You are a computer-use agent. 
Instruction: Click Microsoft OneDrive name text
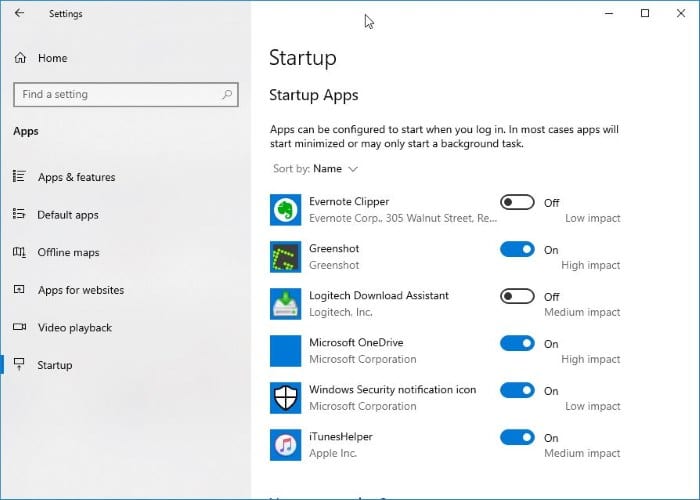coord(356,342)
